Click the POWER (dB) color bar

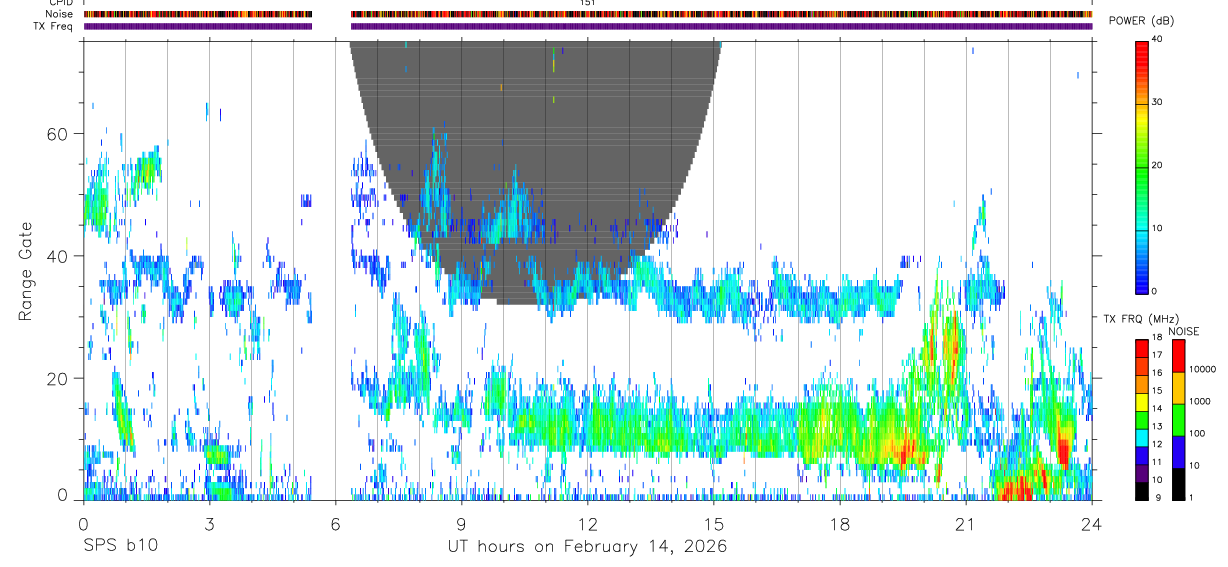(1142, 166)
